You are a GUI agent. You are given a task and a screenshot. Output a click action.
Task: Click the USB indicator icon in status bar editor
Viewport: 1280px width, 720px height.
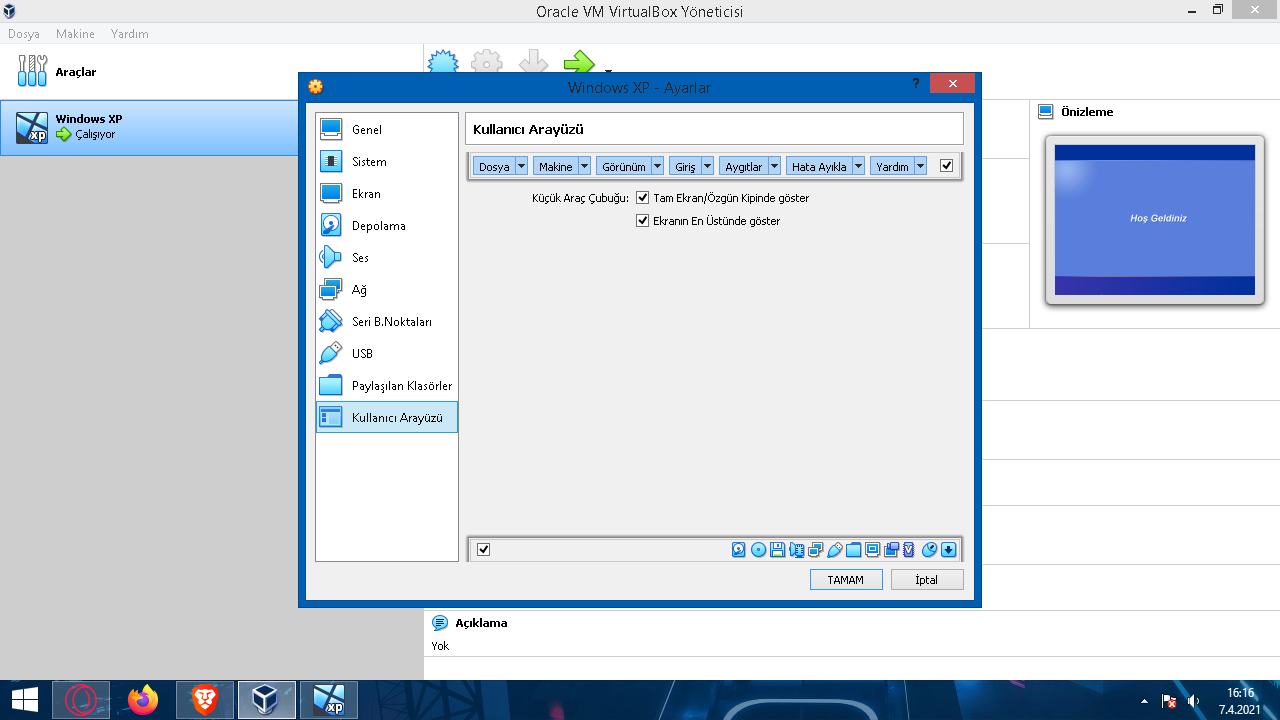click(835, 549)
